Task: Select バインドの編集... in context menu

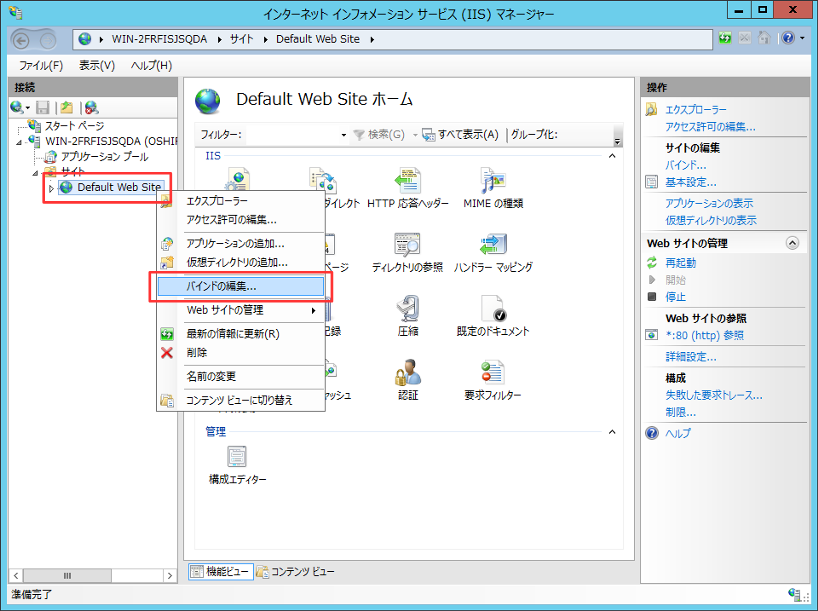Action: tap(241, 286)
